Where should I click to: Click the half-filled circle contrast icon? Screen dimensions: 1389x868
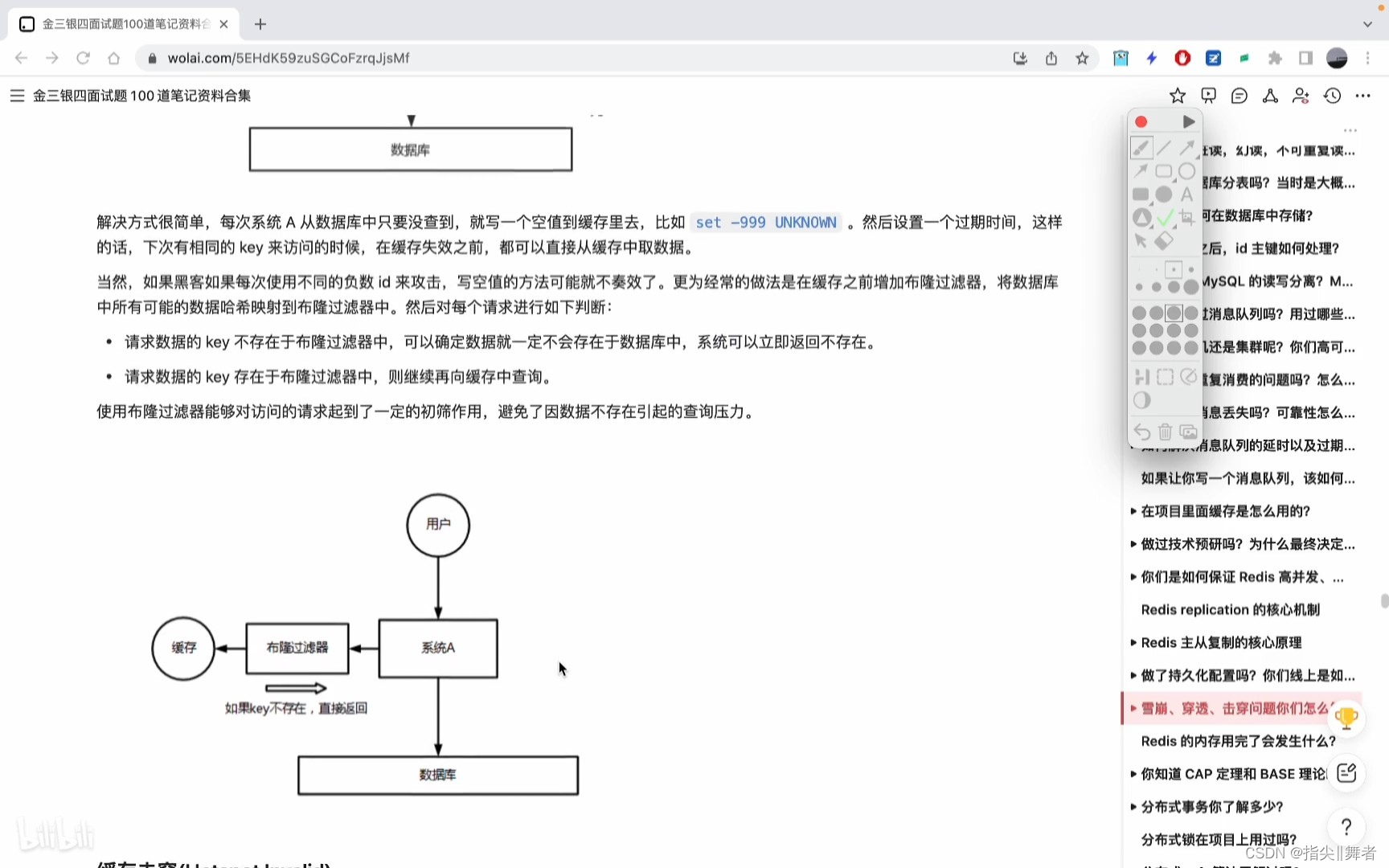click(1141, 400)
